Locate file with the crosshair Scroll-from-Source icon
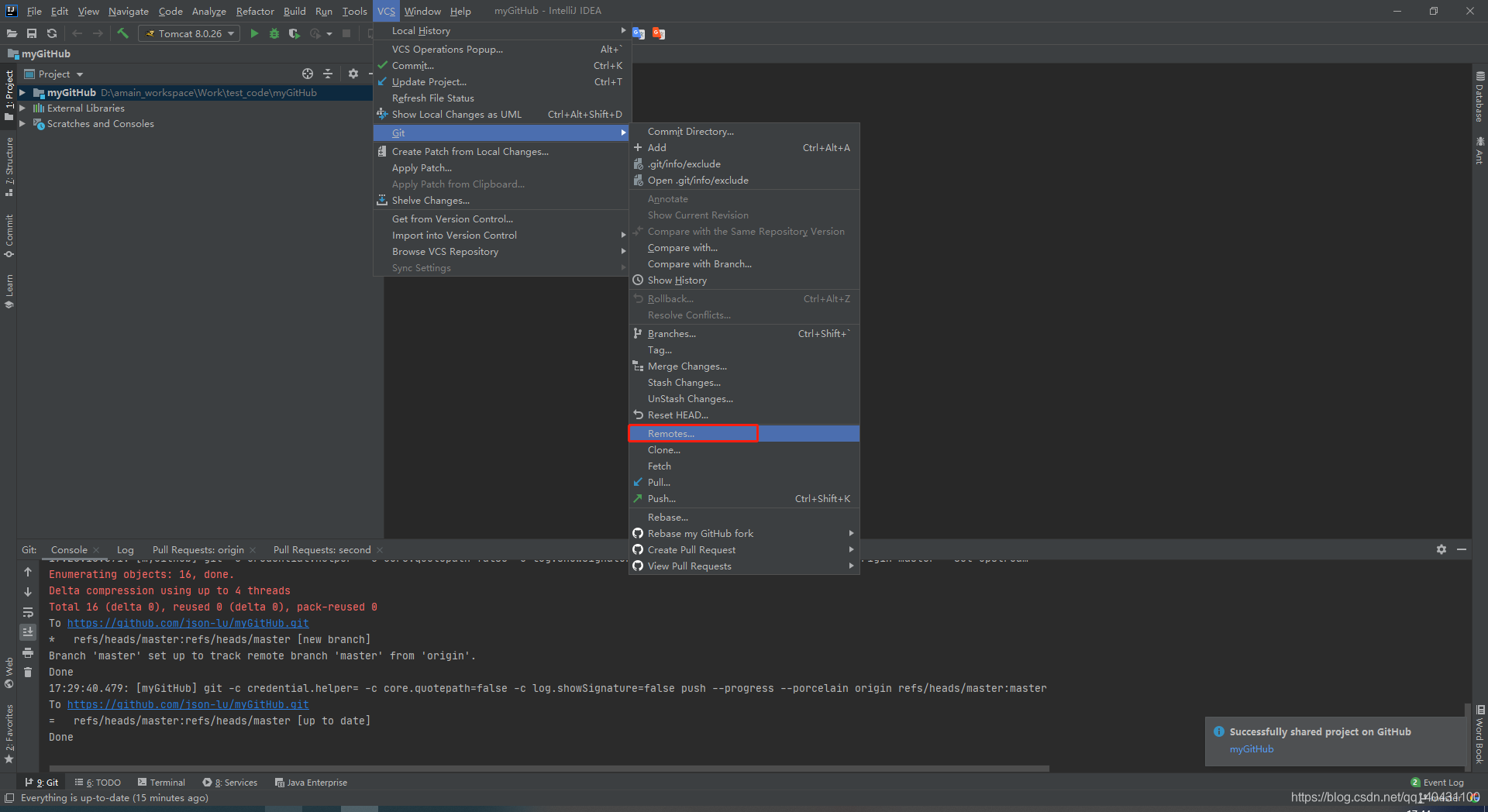This screenshot has width=1488, height=812. pyautogui.click(x=308, y=74)
